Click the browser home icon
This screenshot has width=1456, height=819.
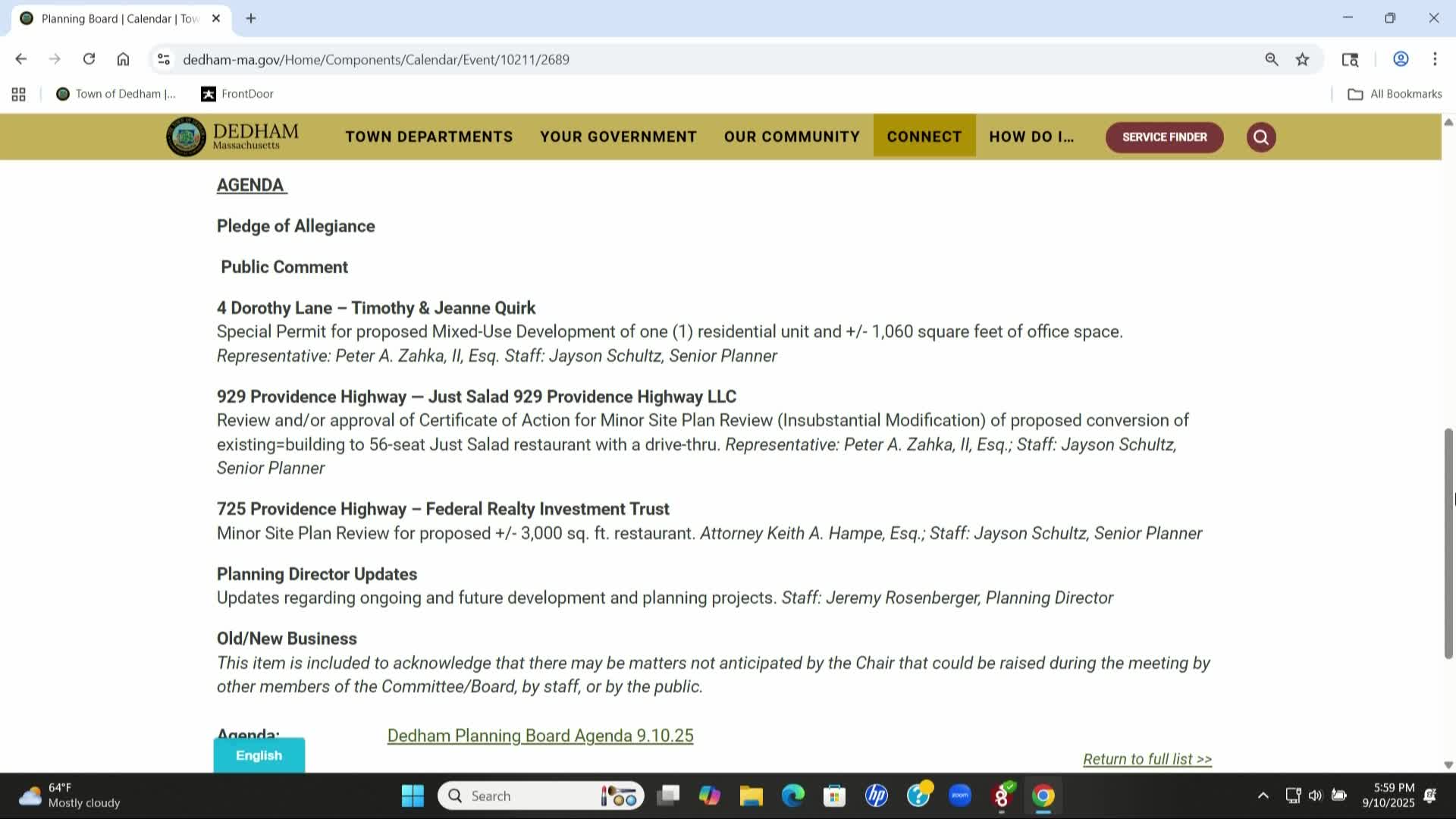point(124,59)
